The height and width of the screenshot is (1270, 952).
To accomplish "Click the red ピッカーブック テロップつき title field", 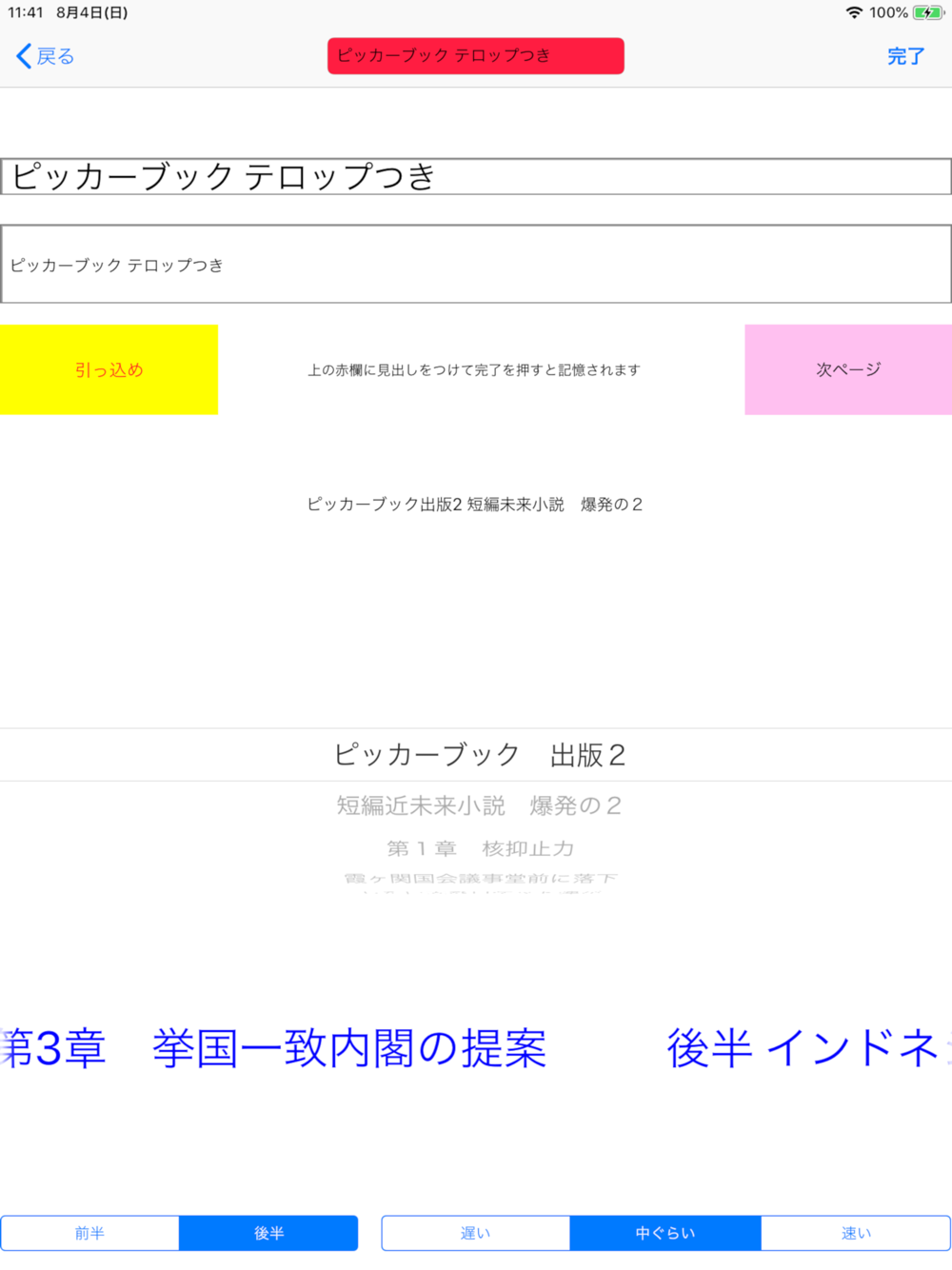I will click(x=476, y=56).
